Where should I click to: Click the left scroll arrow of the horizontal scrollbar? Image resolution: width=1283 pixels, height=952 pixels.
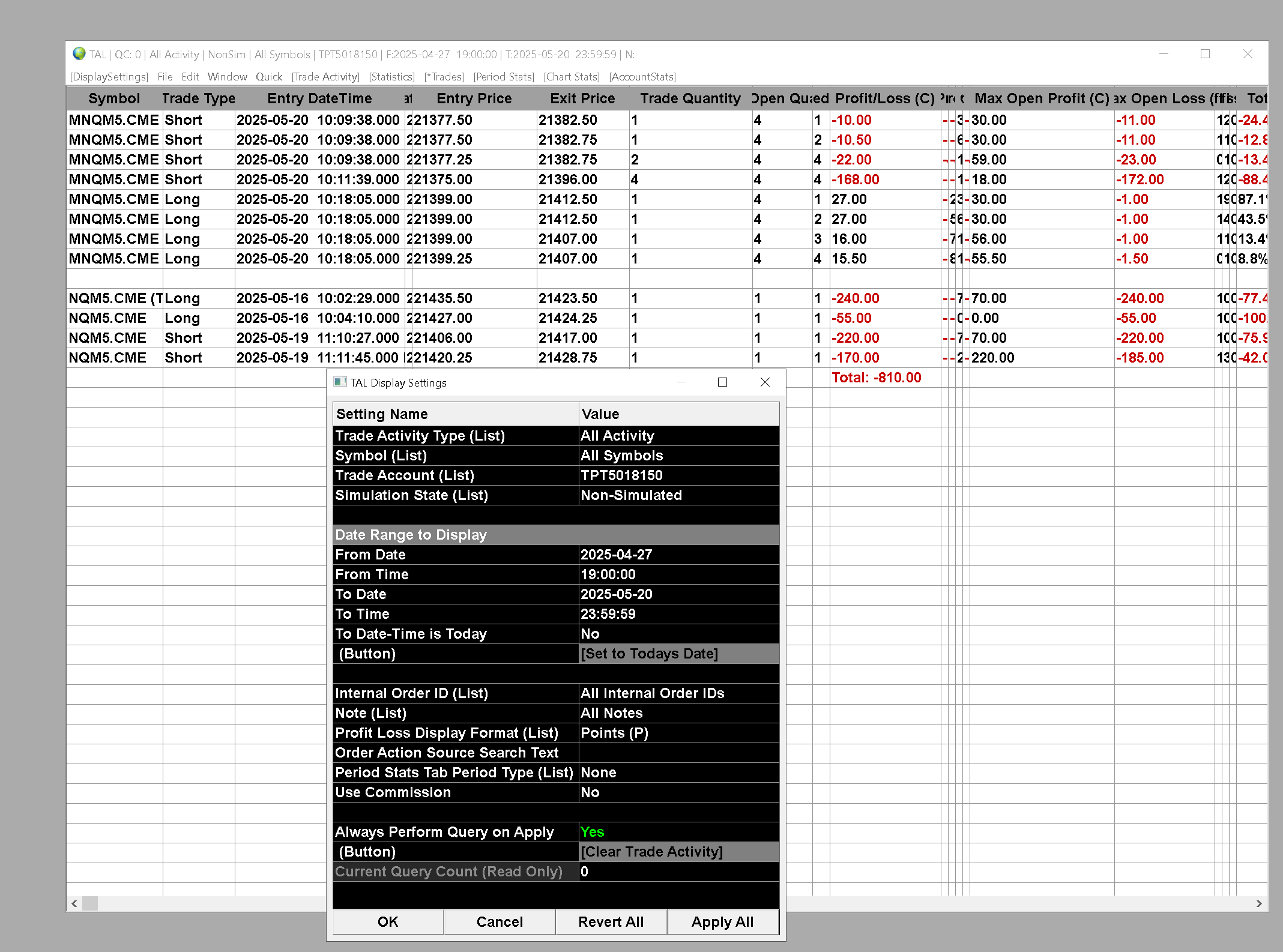point(74,903)
